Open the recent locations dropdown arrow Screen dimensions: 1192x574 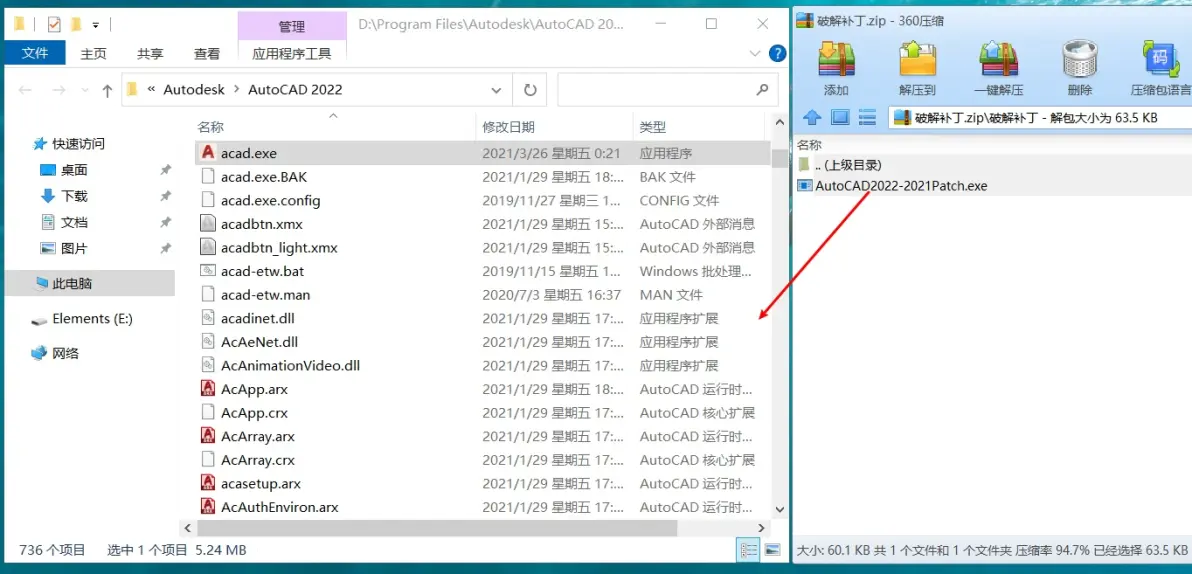tap(85, 90)
